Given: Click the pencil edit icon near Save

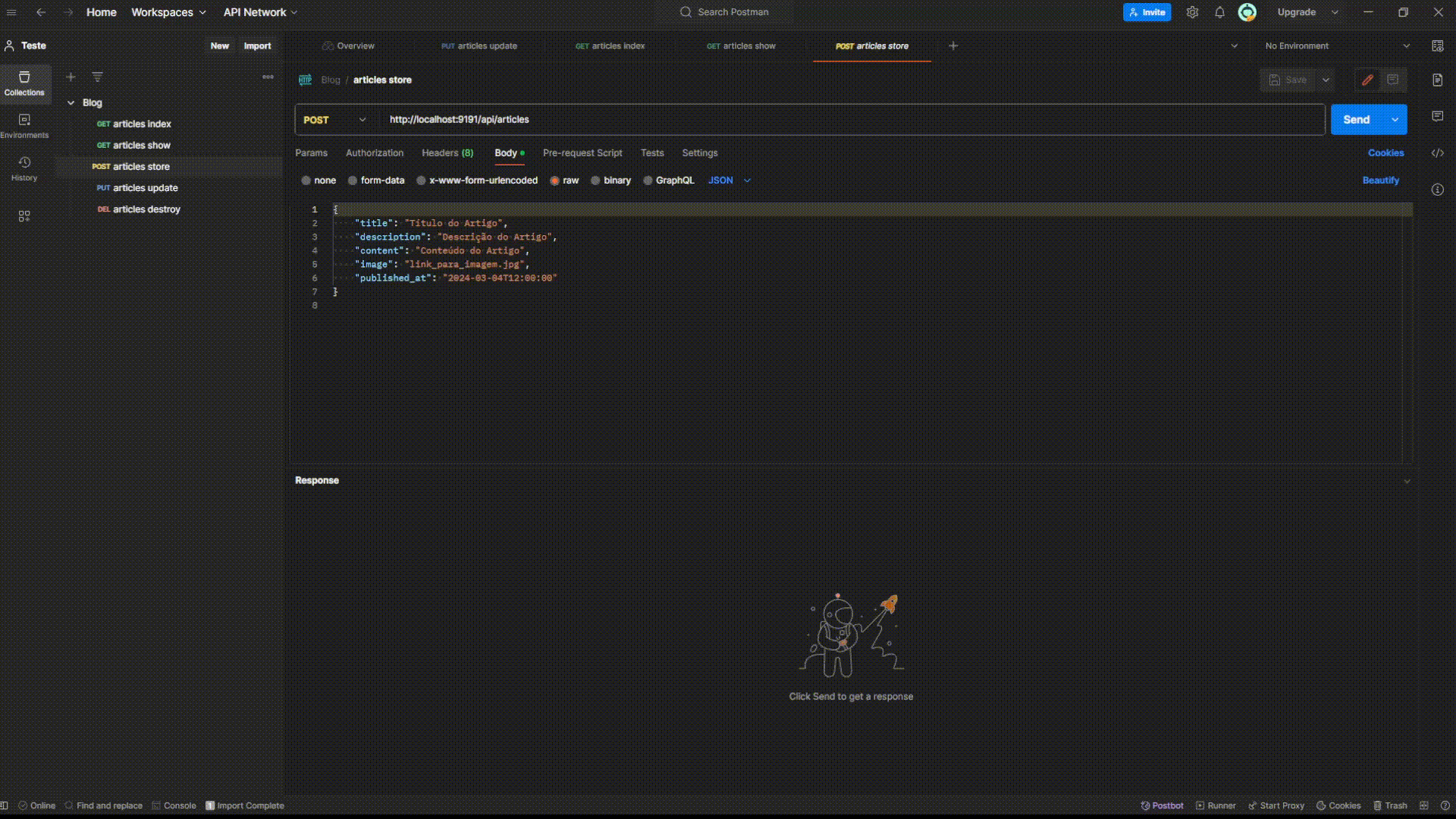Looking at the screenshot, I should [x=1367, y=80].
